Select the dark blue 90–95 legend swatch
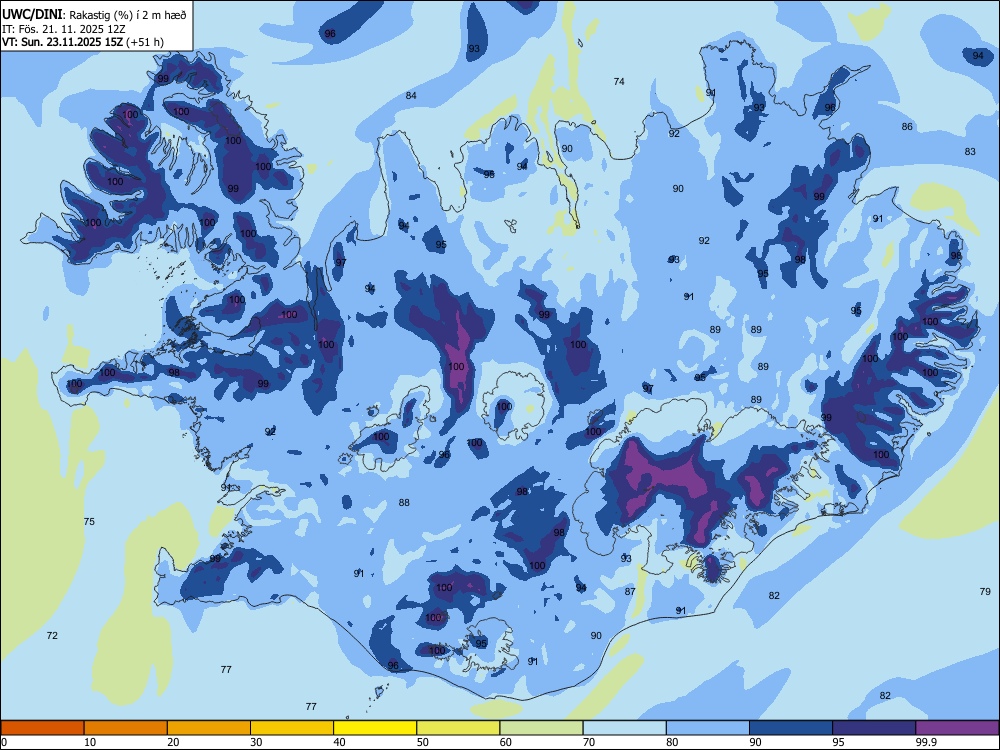Image resolution: width=1000 pixels, height=750 pixels. (791, 728)
